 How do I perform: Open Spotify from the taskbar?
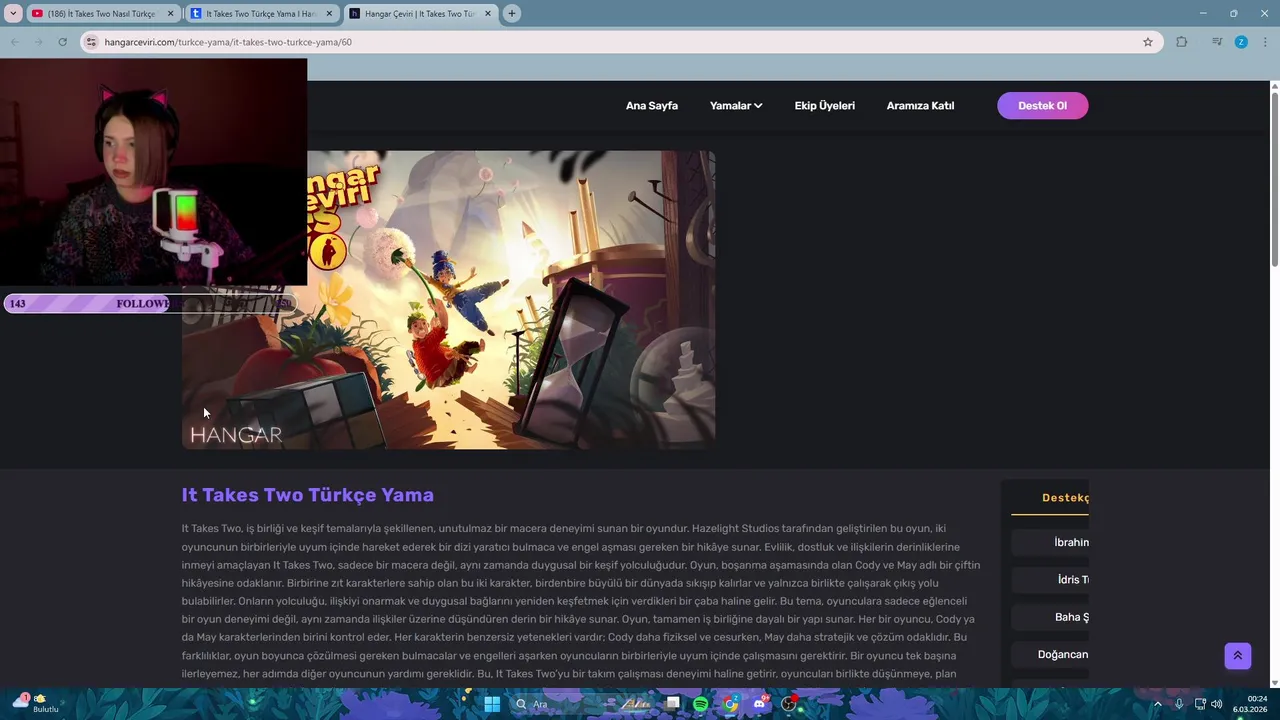click(x=700, y=704)
